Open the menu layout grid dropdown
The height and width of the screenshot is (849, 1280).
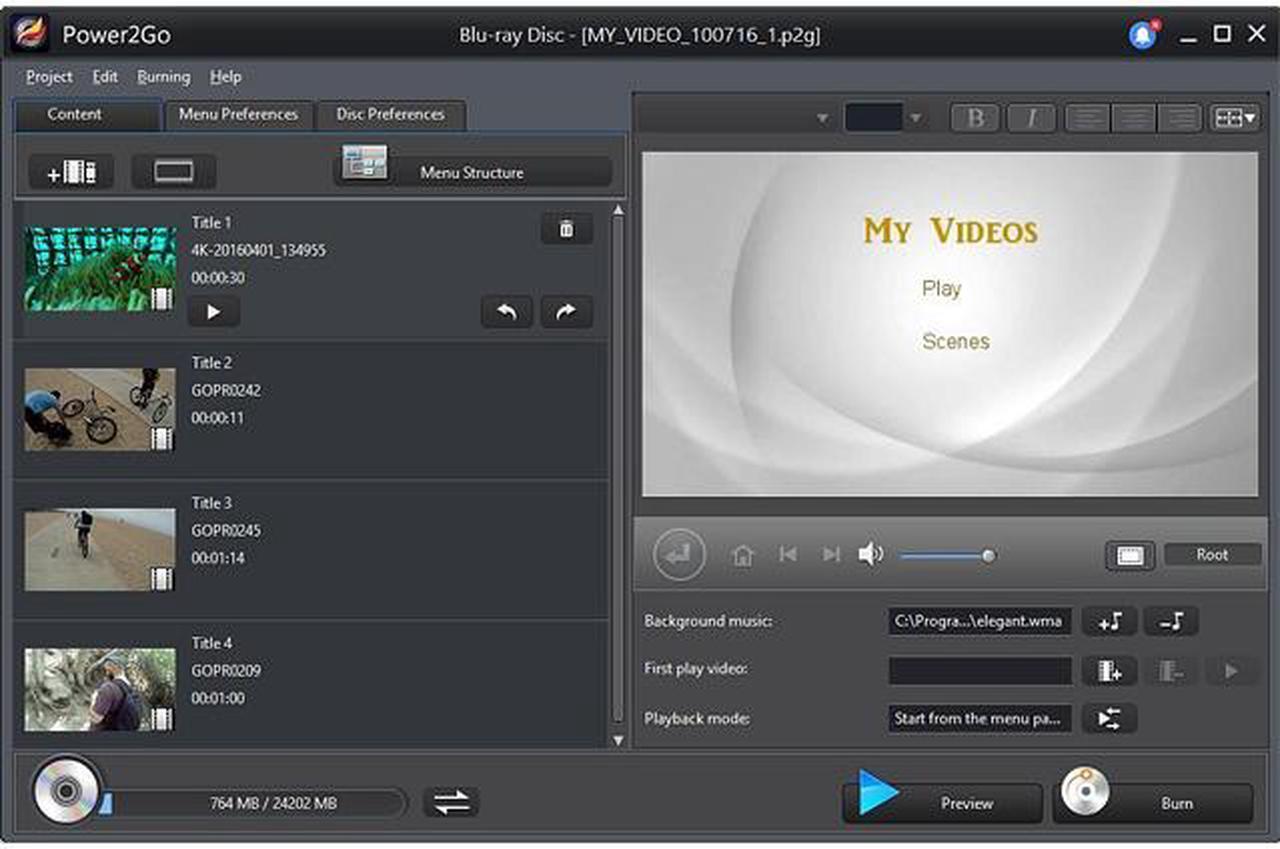[1235, 118]
